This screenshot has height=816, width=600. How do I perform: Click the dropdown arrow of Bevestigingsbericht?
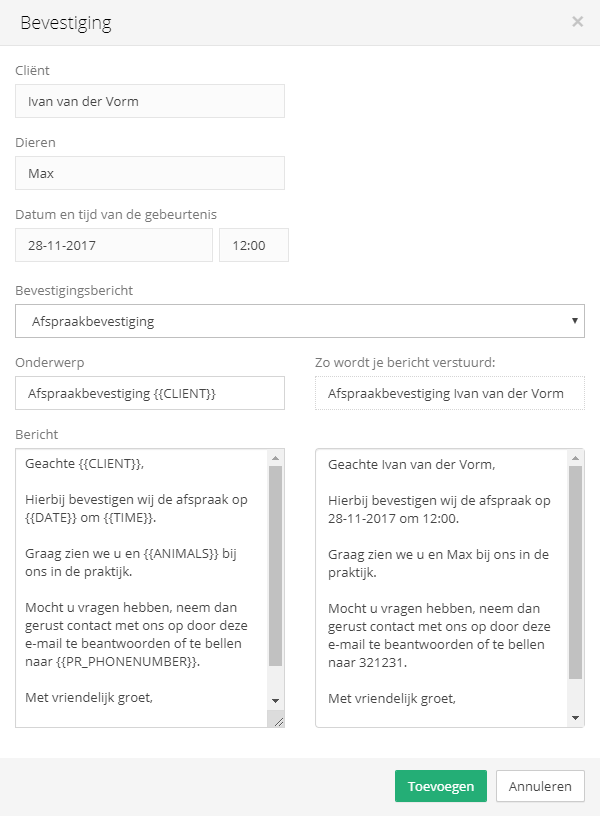[575, 321]
